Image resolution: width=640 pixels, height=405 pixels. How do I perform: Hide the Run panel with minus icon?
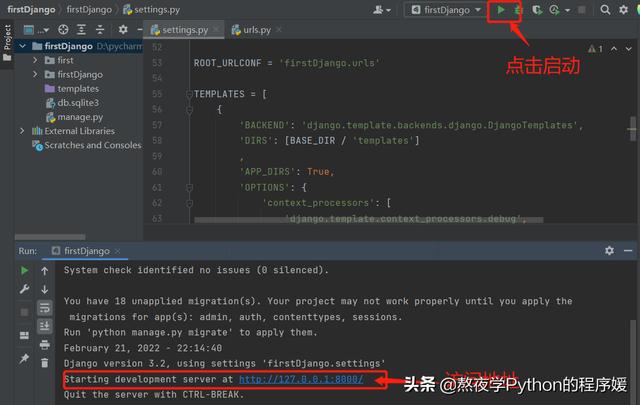(628, 250)
